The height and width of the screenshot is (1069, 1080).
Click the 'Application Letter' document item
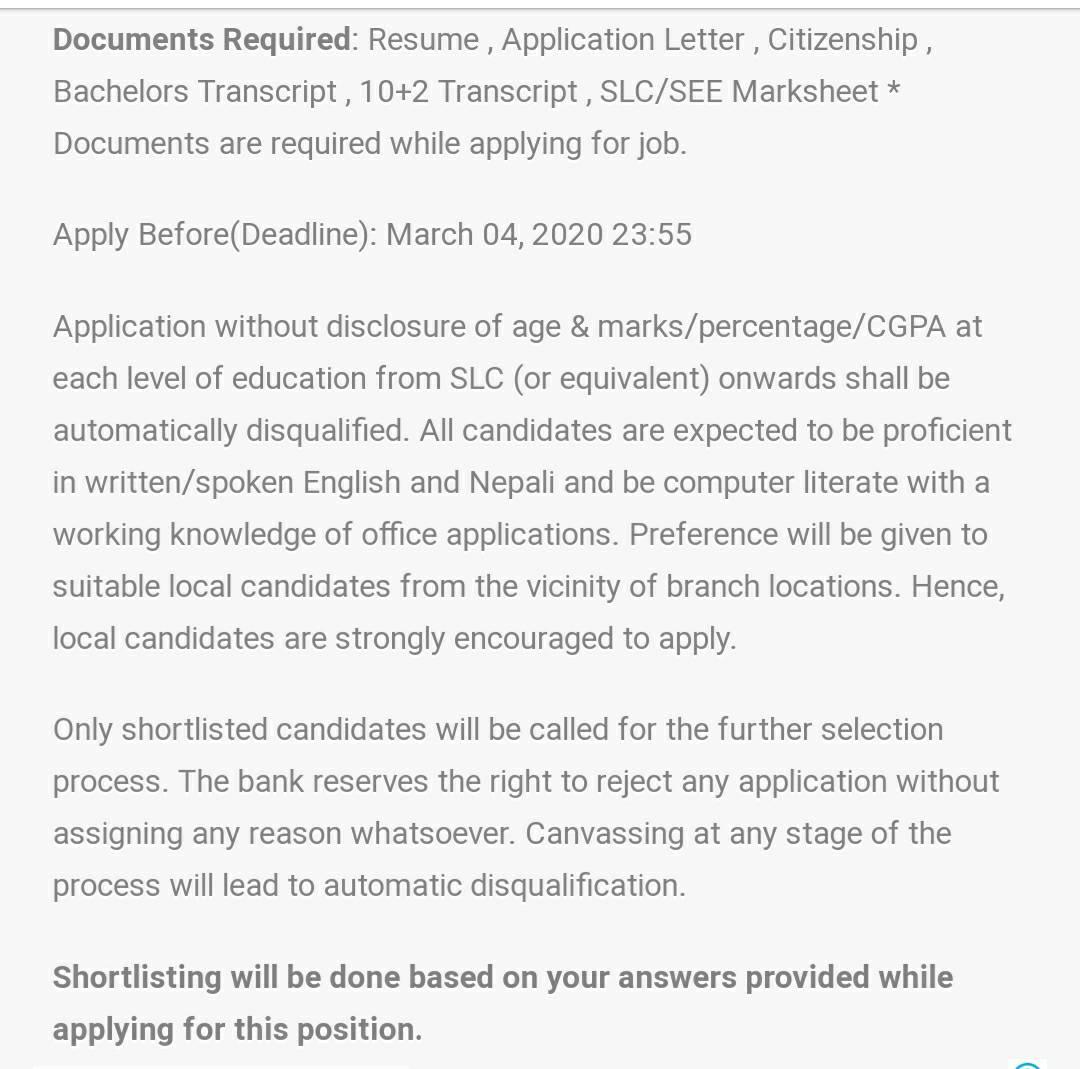tap(623, 41)
